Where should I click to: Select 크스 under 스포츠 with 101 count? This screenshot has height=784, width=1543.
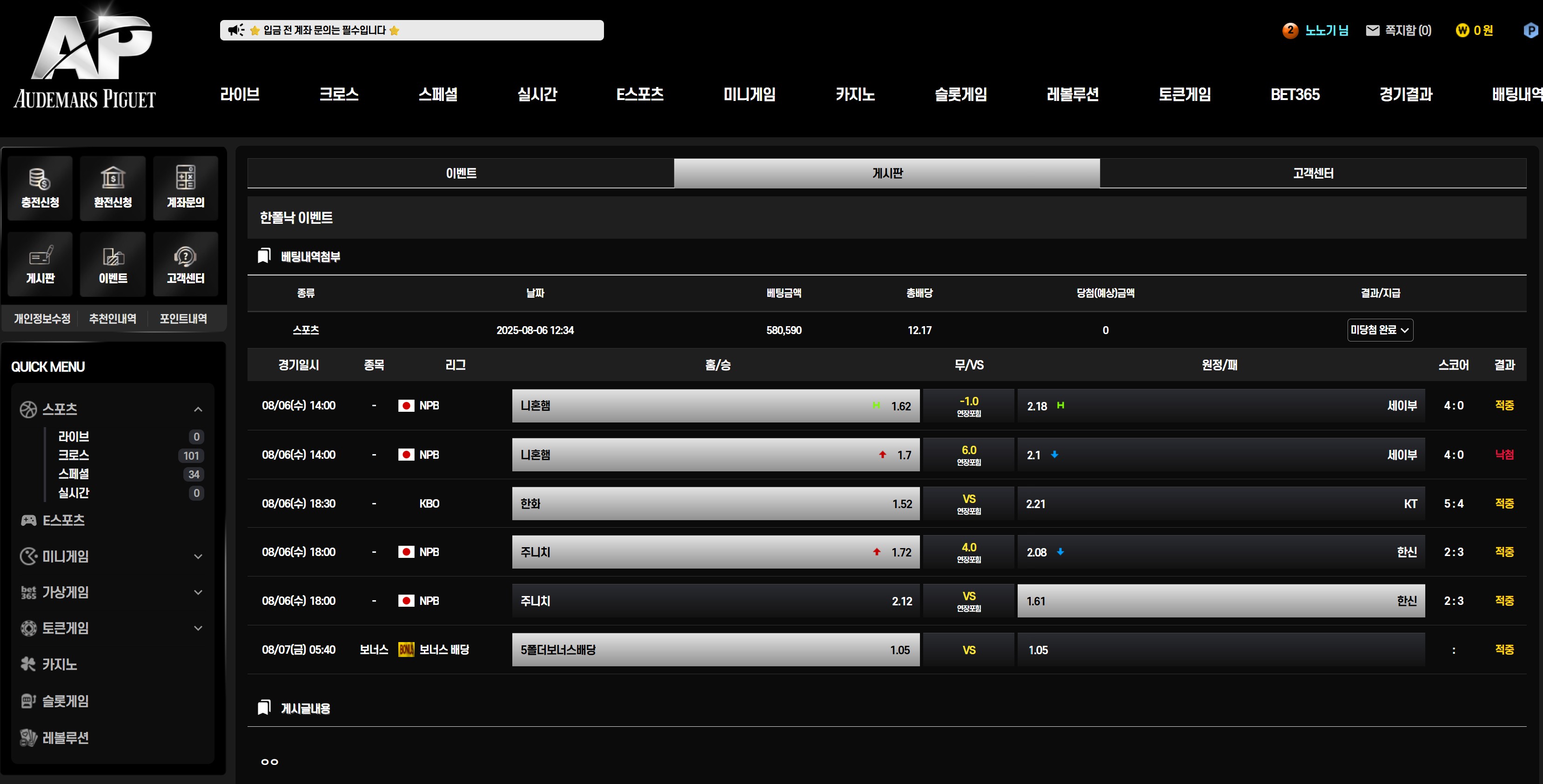74,455
